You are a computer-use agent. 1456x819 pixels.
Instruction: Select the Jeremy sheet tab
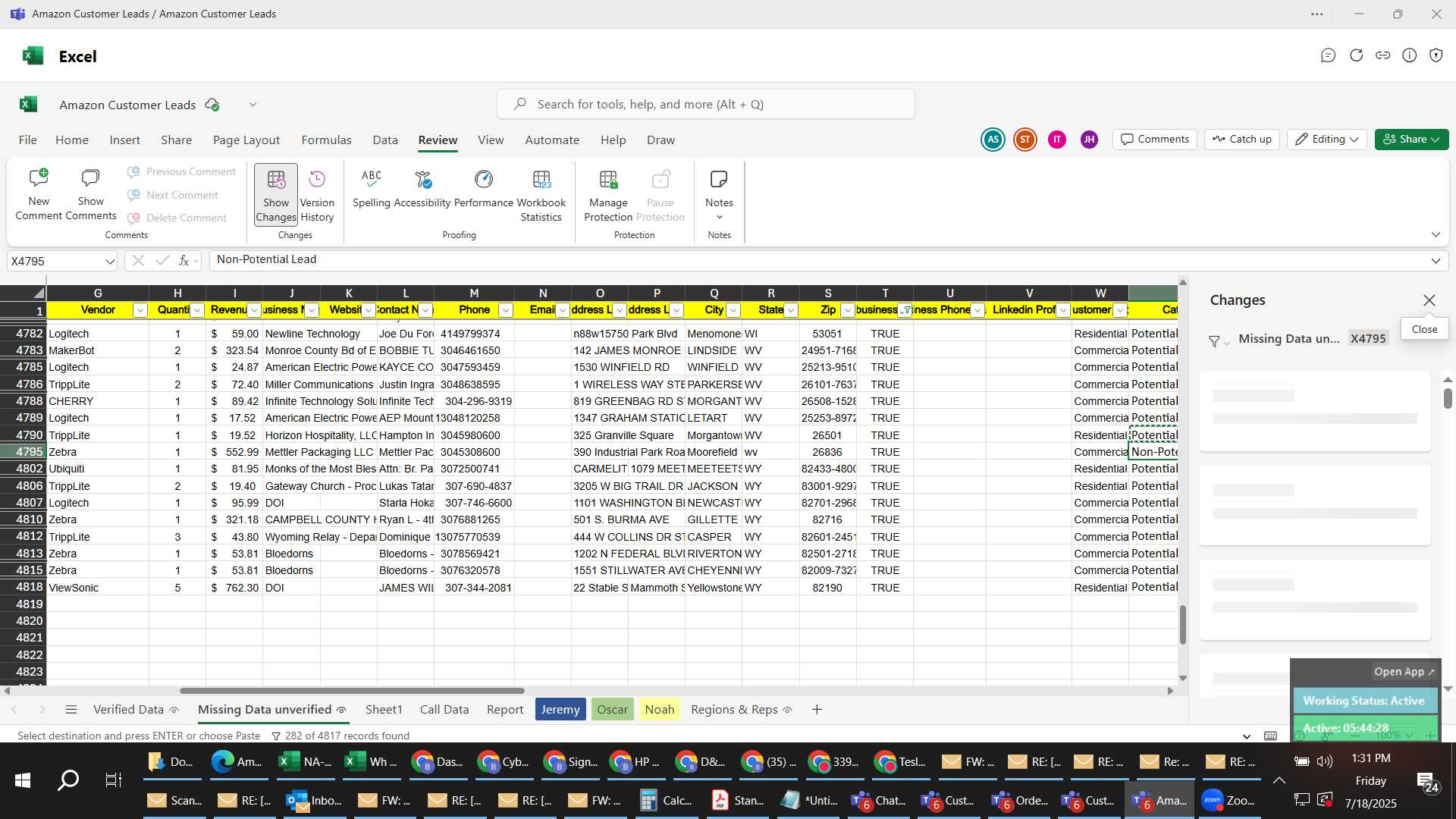tap(560, 710)
